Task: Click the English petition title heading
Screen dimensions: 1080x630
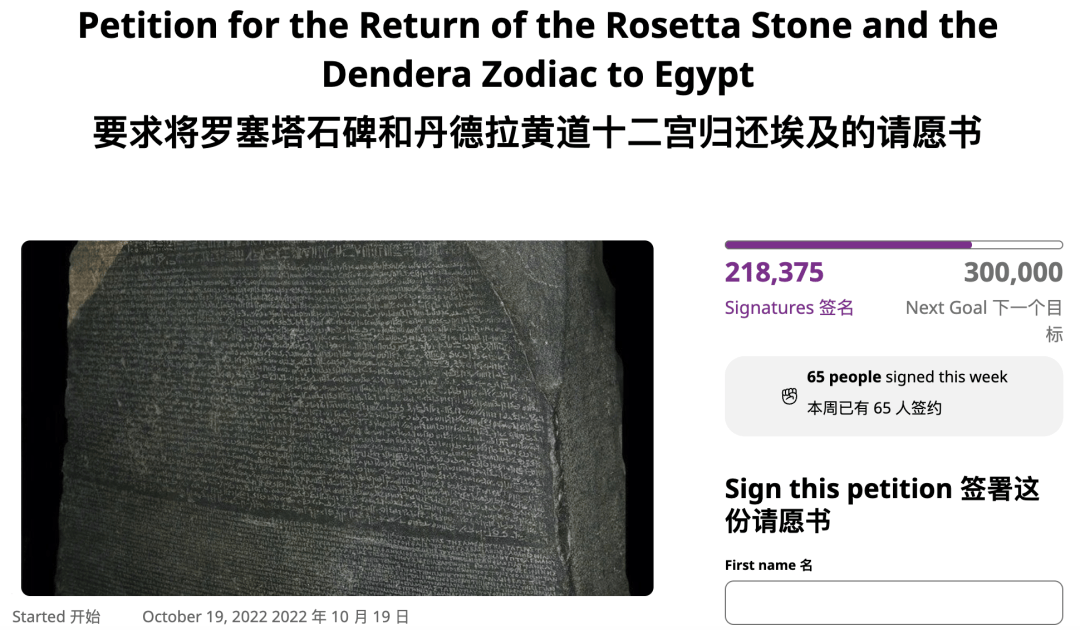Action: tap(538, 50)
